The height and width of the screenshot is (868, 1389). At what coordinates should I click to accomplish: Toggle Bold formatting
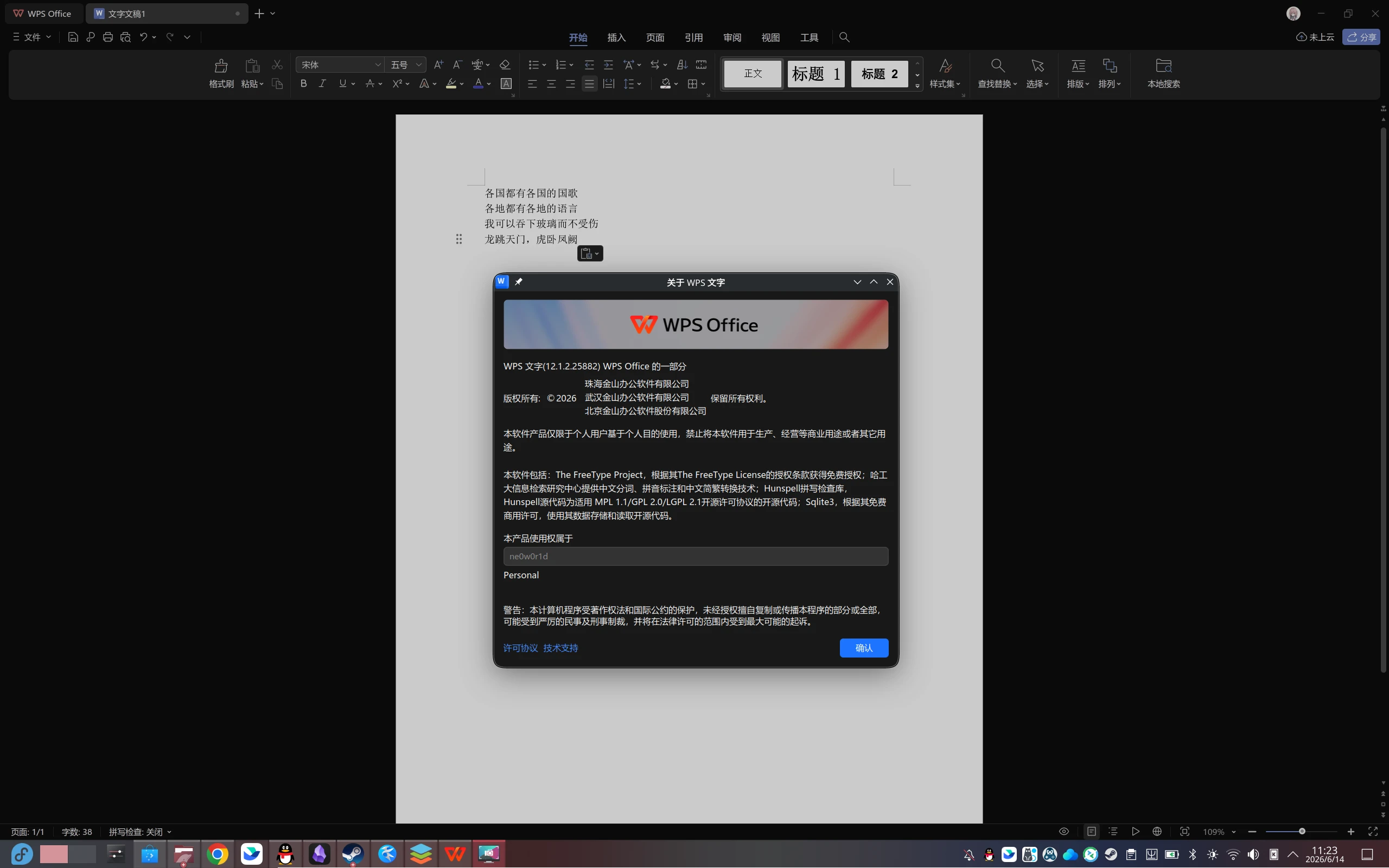pyautogui.click(x=304, y=84)
